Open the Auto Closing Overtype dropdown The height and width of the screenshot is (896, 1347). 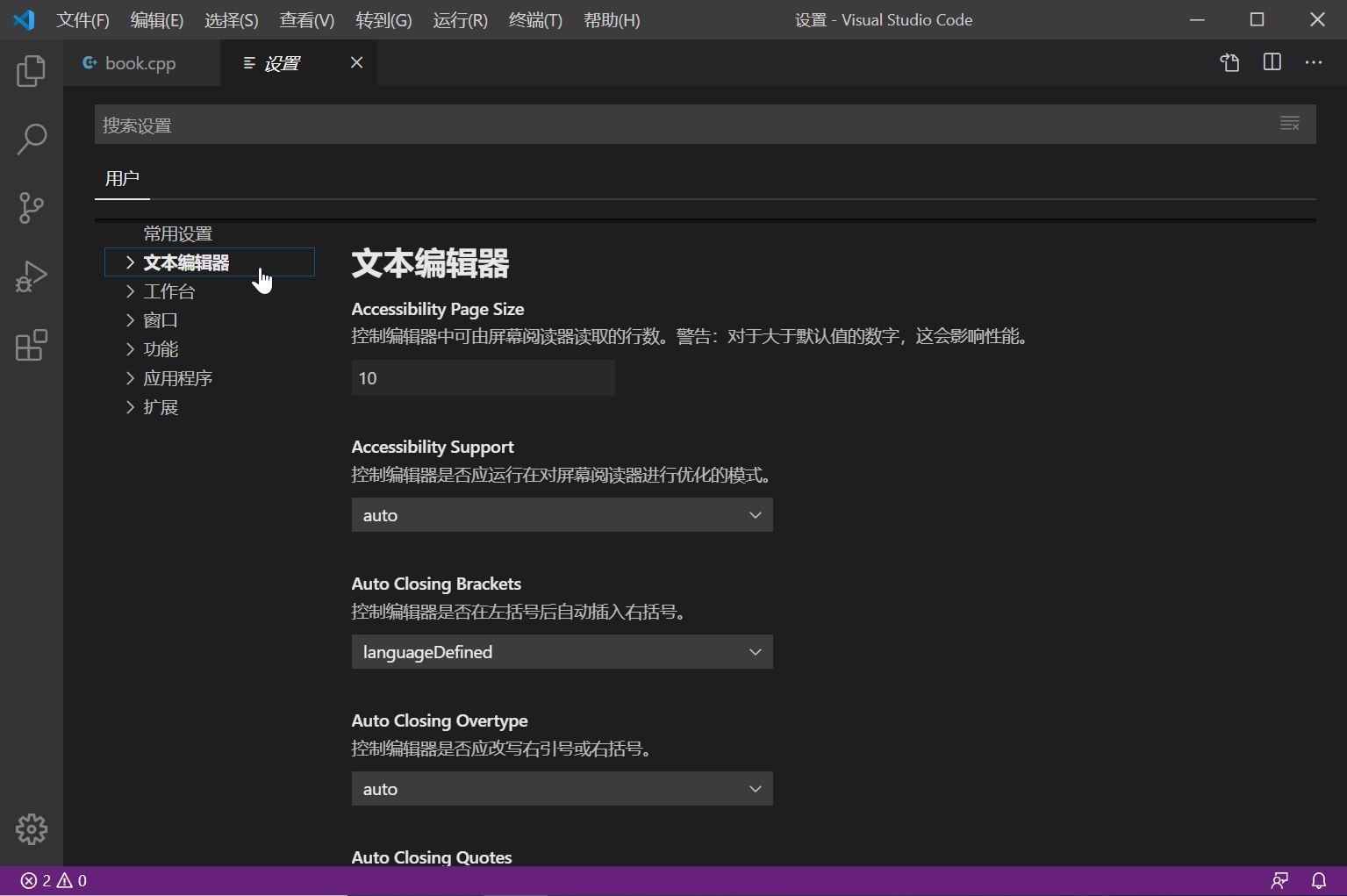tap(562, 789)
